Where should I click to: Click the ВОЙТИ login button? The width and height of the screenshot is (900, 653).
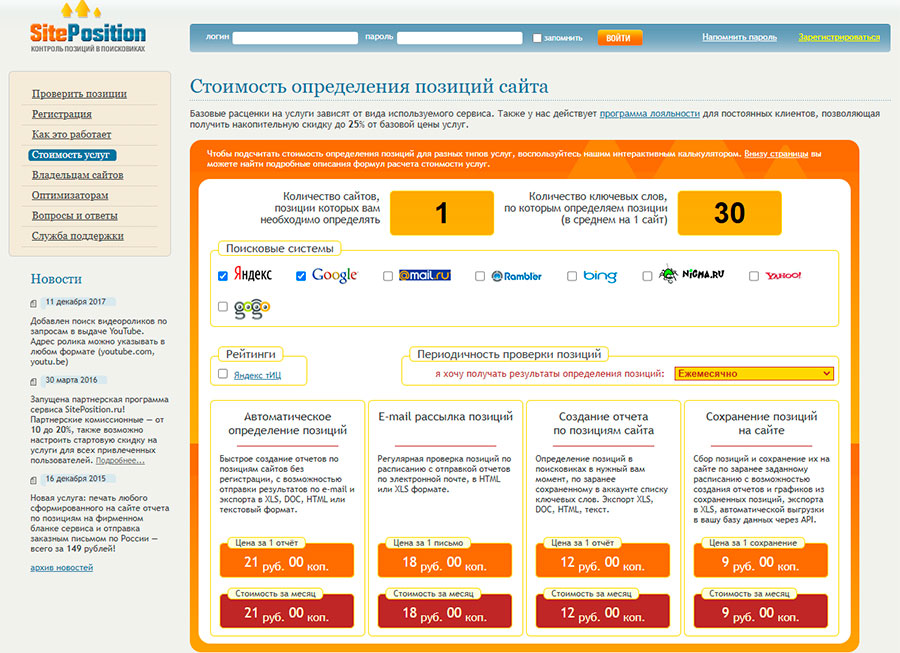(619, 38)
